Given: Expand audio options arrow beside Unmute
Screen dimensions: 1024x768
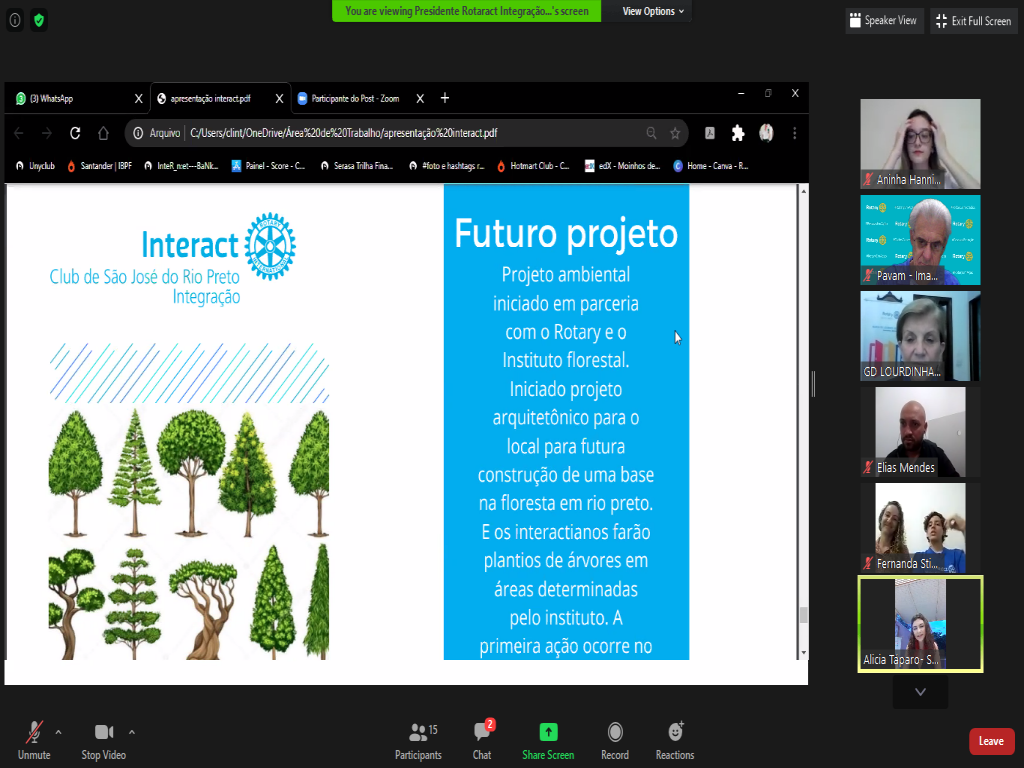Looking at the screenshot, I should [58, 731].
